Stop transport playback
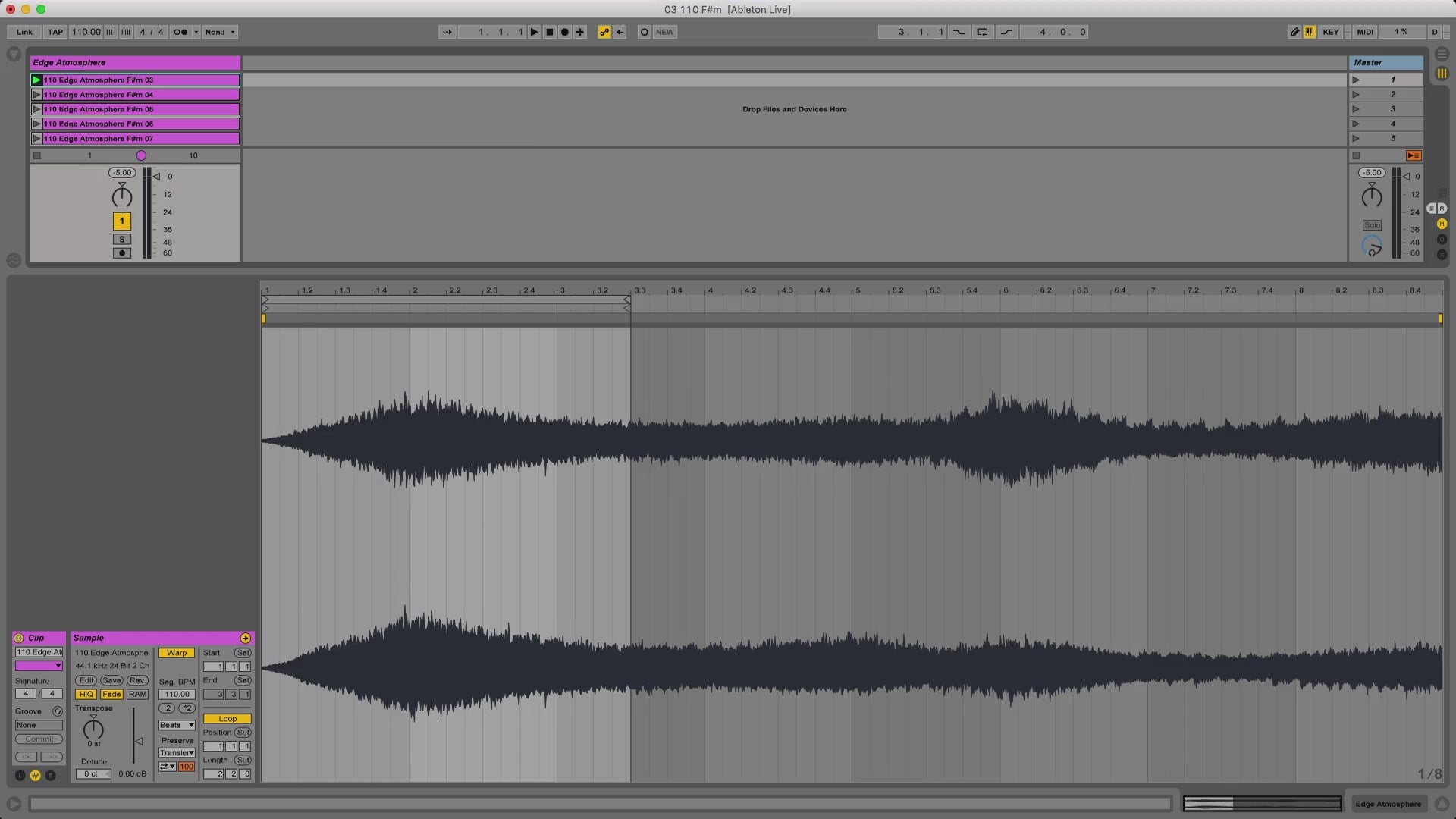Image resolution: width=1456 pixels, height=819 pixels. 550,32
